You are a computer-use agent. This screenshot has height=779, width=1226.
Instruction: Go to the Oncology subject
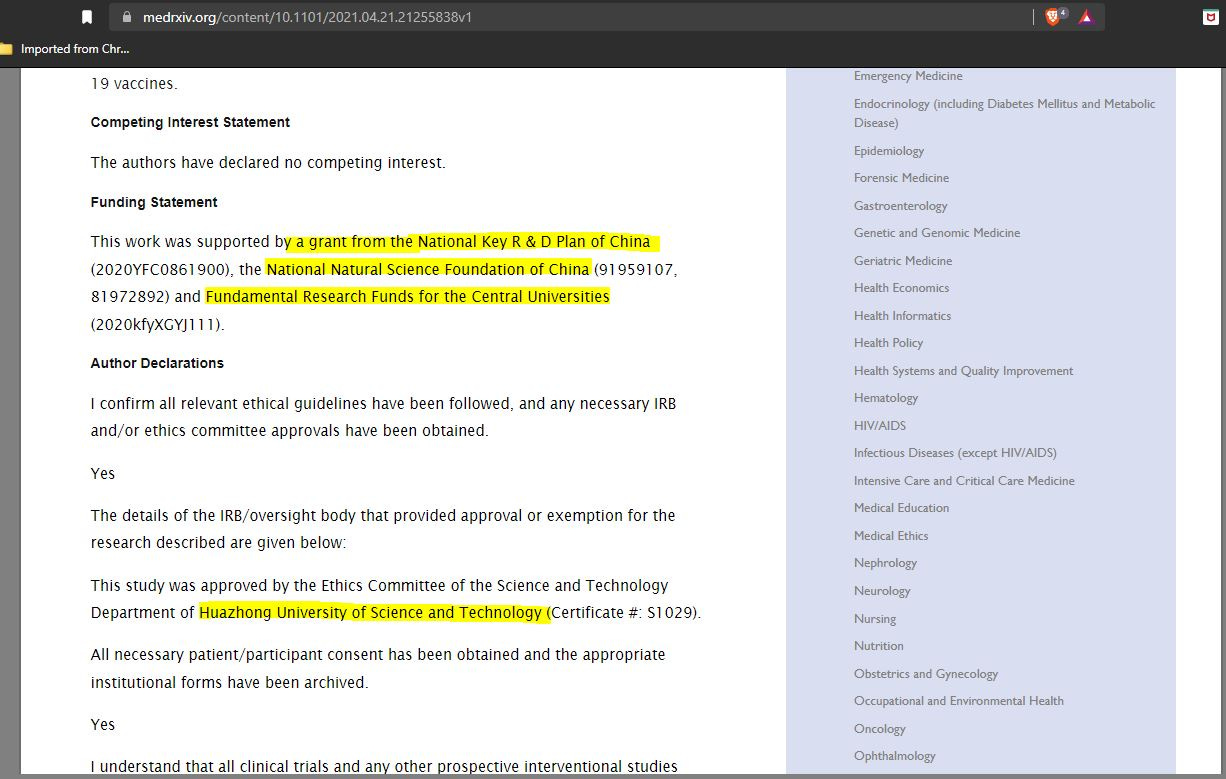tap(879, 729)
